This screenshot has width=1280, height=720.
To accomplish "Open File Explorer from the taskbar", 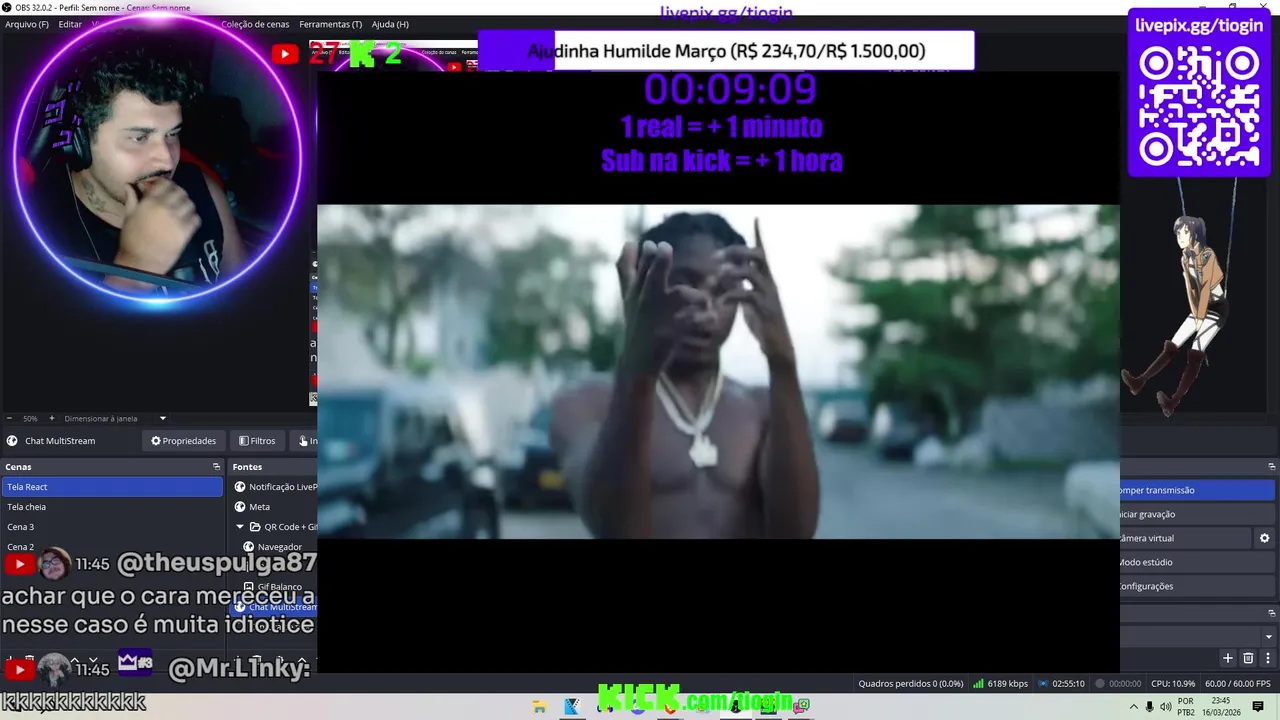I will [540, 707].
